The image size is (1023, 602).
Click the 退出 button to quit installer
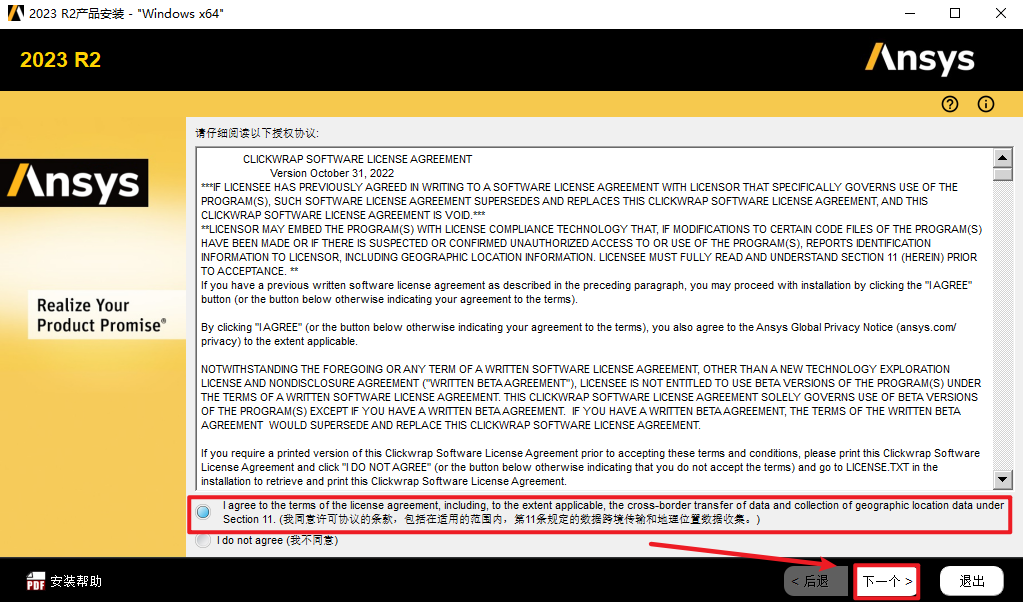click(972, 581)
